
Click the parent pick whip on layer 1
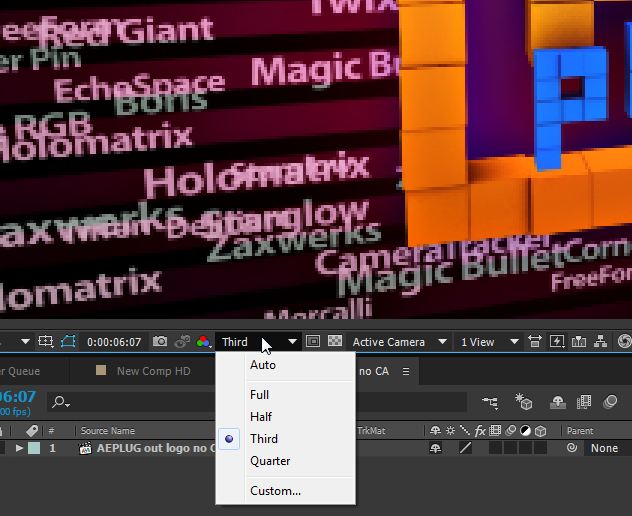pyautogui.click(x=572, y=448)
